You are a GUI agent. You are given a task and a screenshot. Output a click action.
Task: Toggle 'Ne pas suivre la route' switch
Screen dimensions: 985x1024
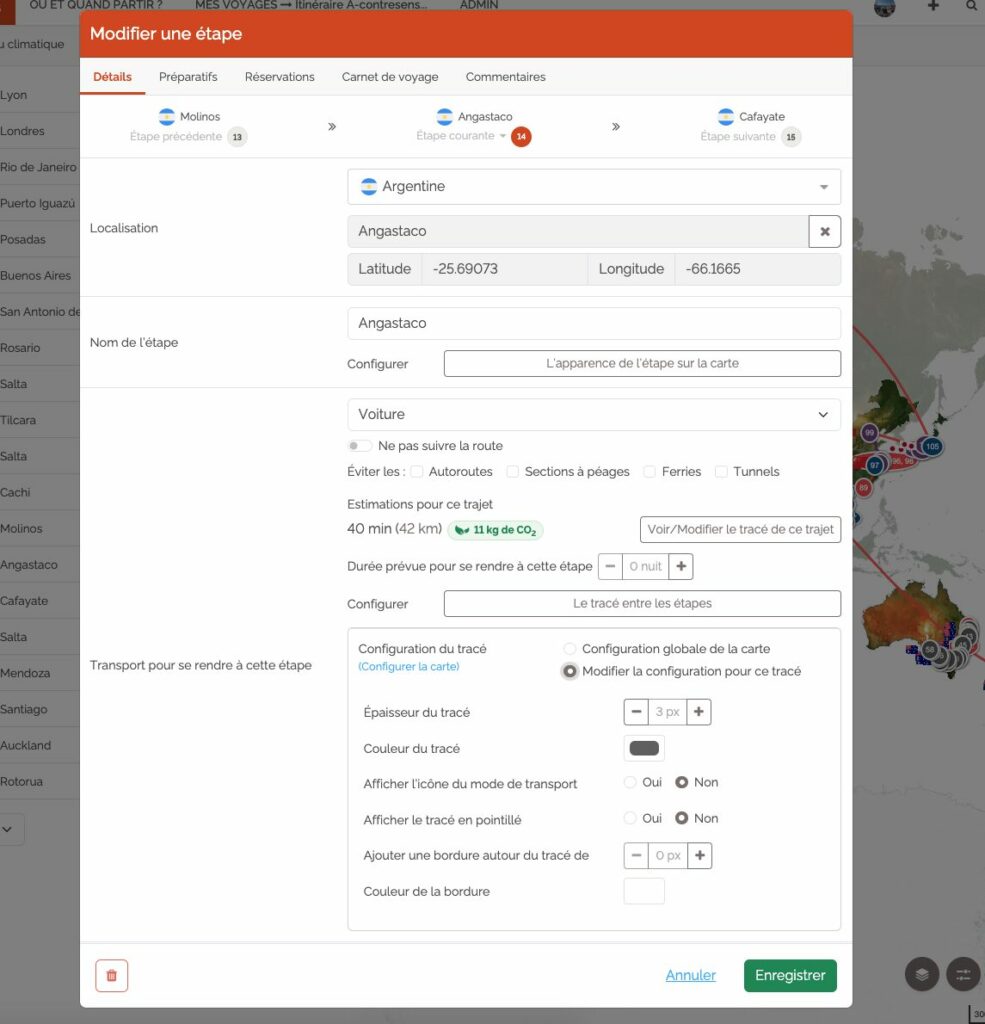pos(359,446)
